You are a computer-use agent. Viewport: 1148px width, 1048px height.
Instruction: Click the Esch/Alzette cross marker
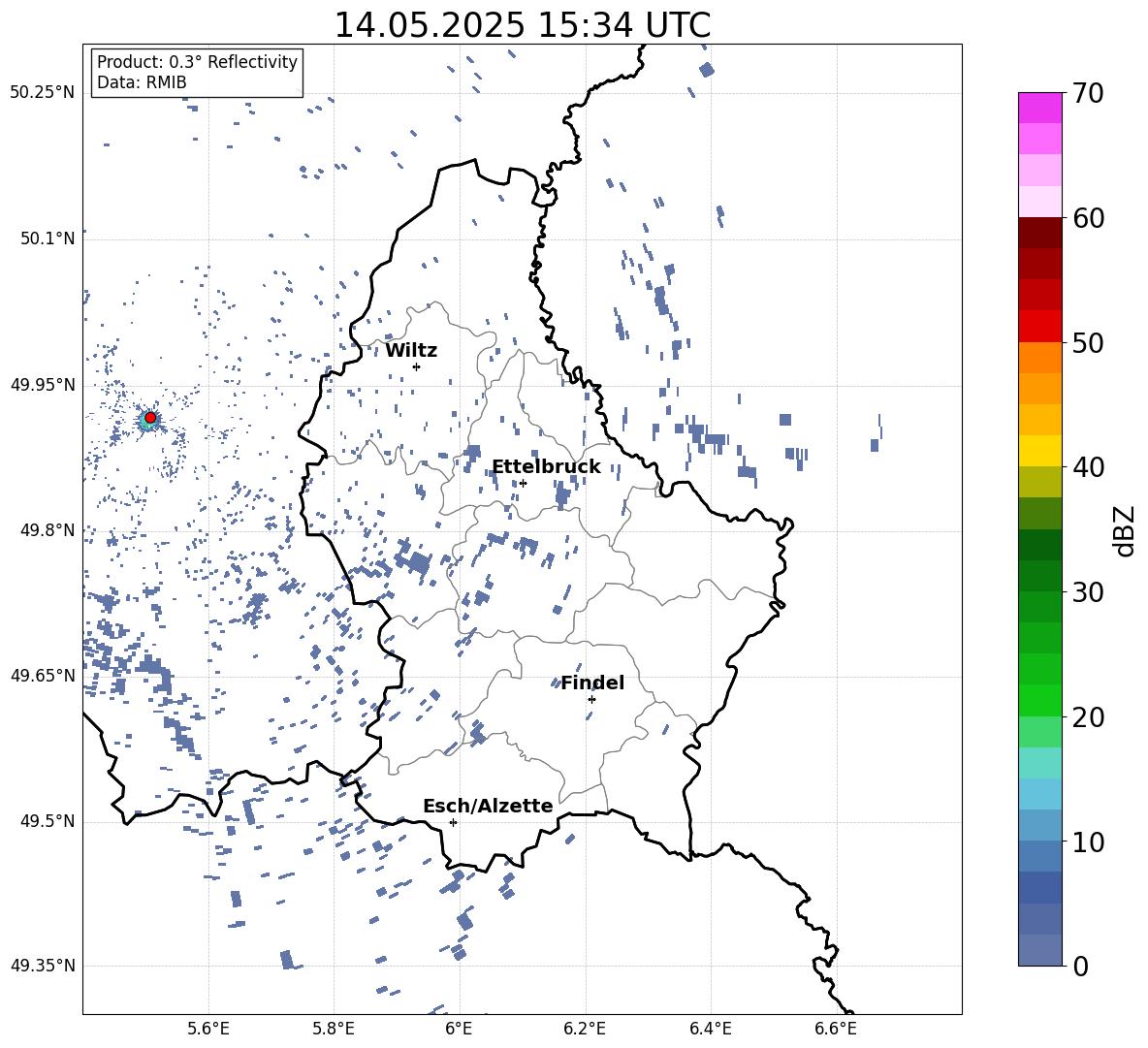(x=453, y=822)
